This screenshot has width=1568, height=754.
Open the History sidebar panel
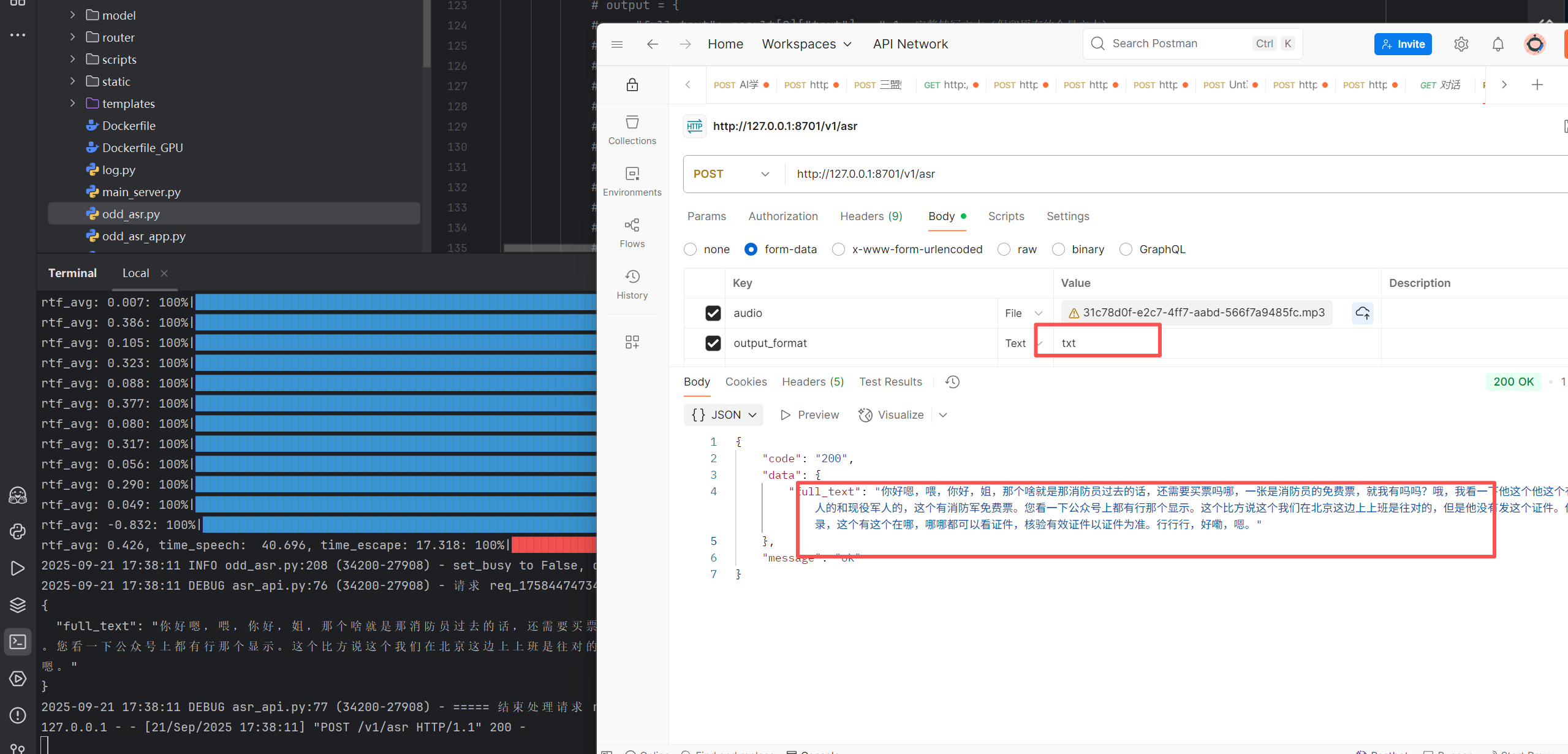[x=632, y=284]
